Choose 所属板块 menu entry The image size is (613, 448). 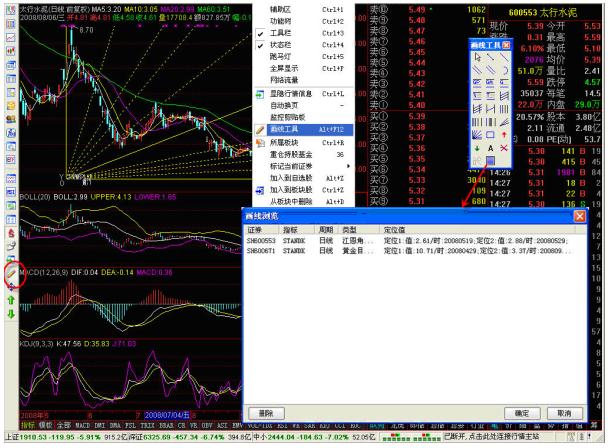click(303, 143)
